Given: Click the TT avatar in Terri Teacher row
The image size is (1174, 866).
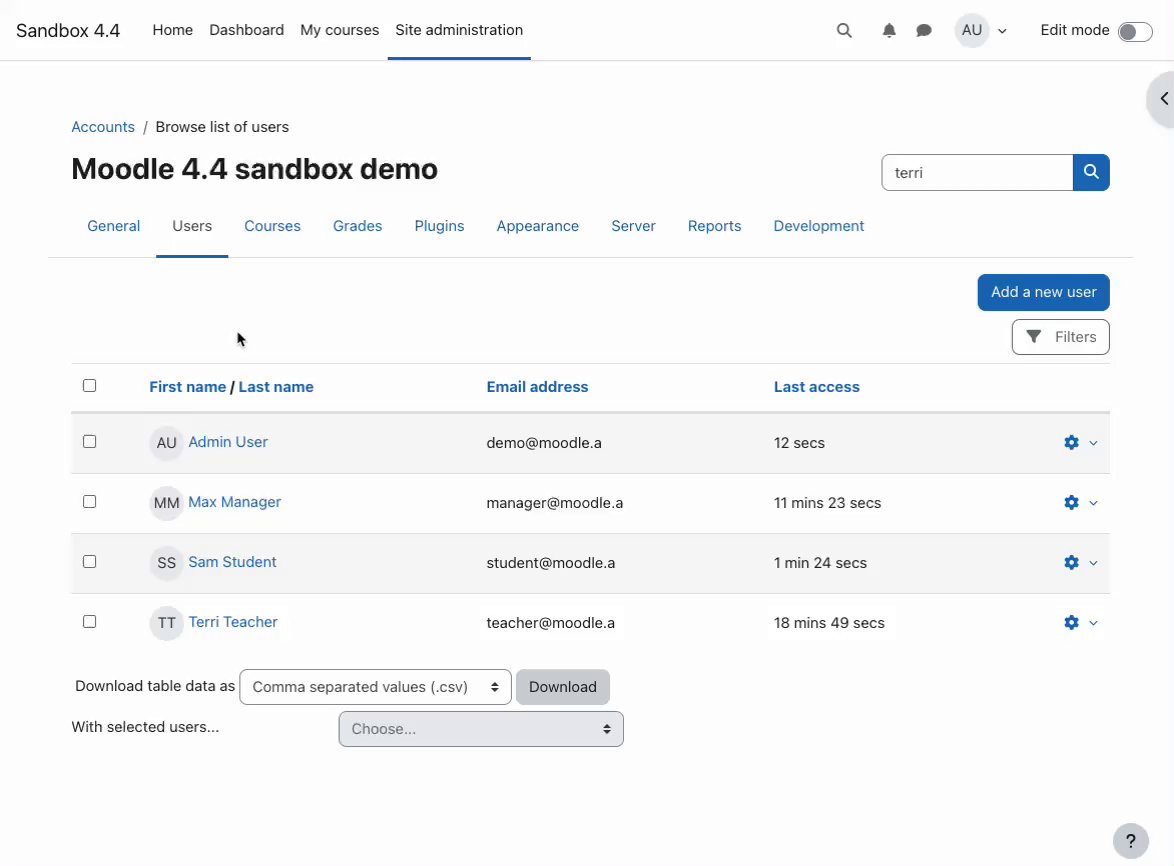Looking at the screenshot, I should (166, 623).
